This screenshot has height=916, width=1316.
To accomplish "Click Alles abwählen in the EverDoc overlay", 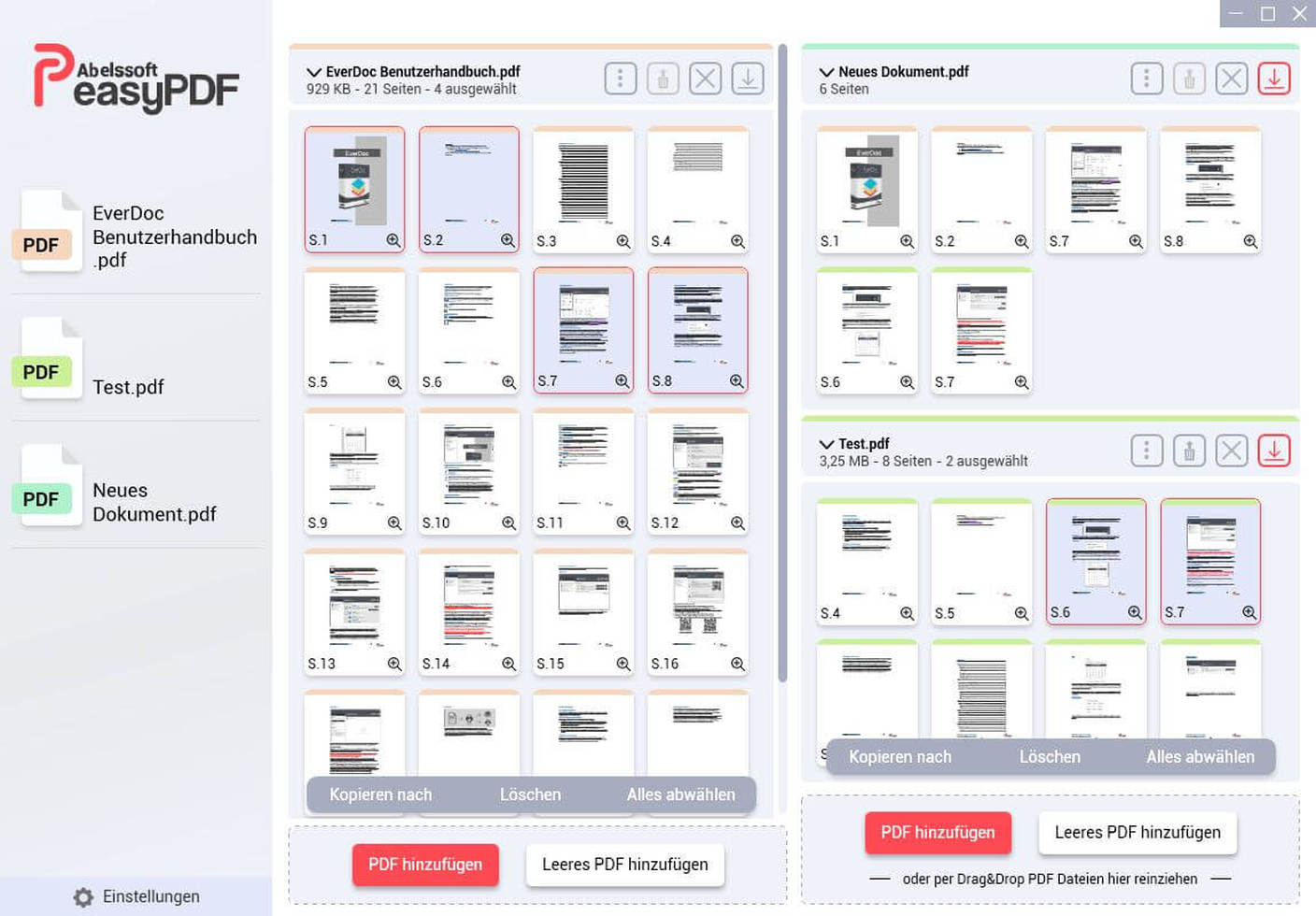I will [x=682, y=794].
